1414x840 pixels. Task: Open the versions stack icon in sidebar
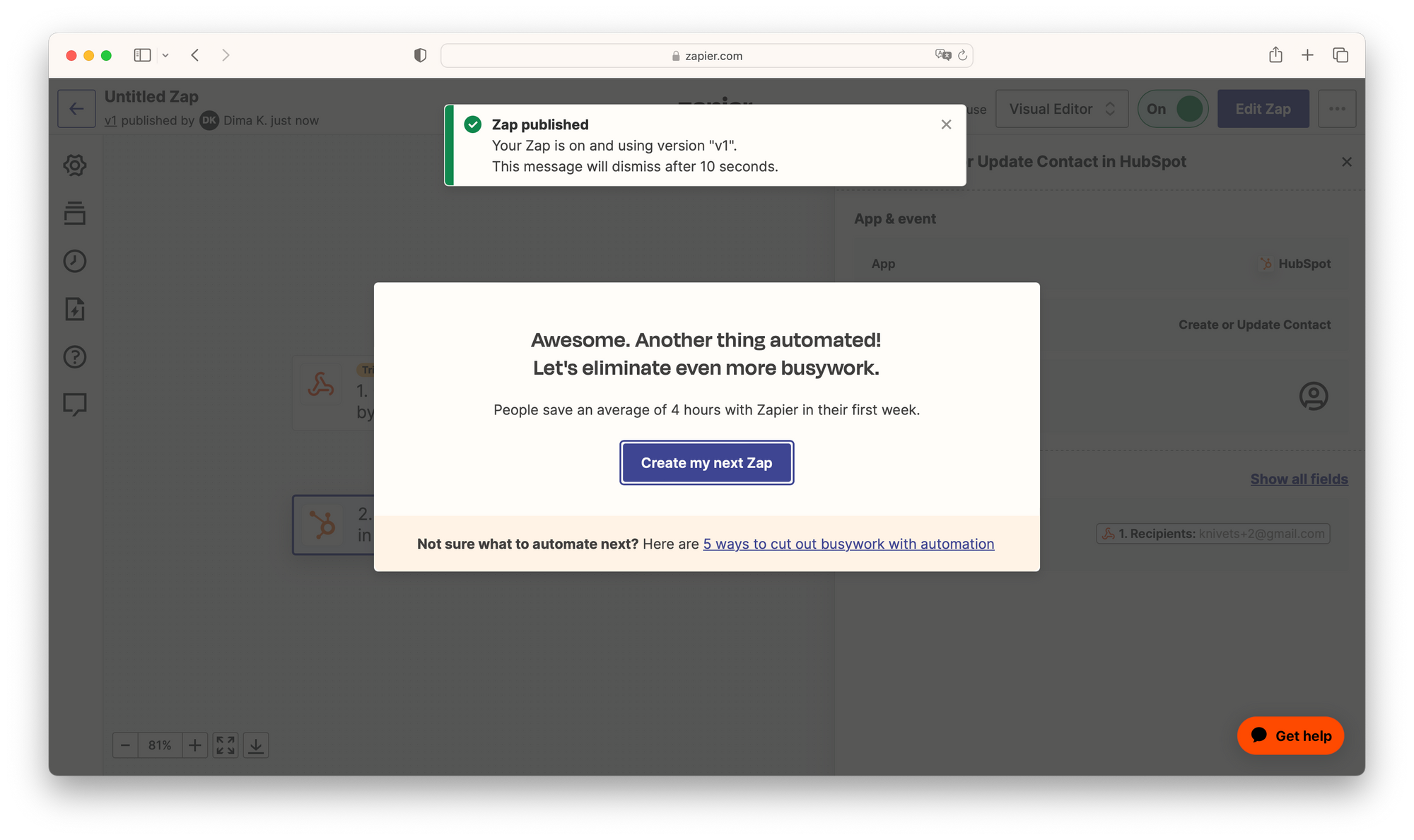[x=75, y=213]
